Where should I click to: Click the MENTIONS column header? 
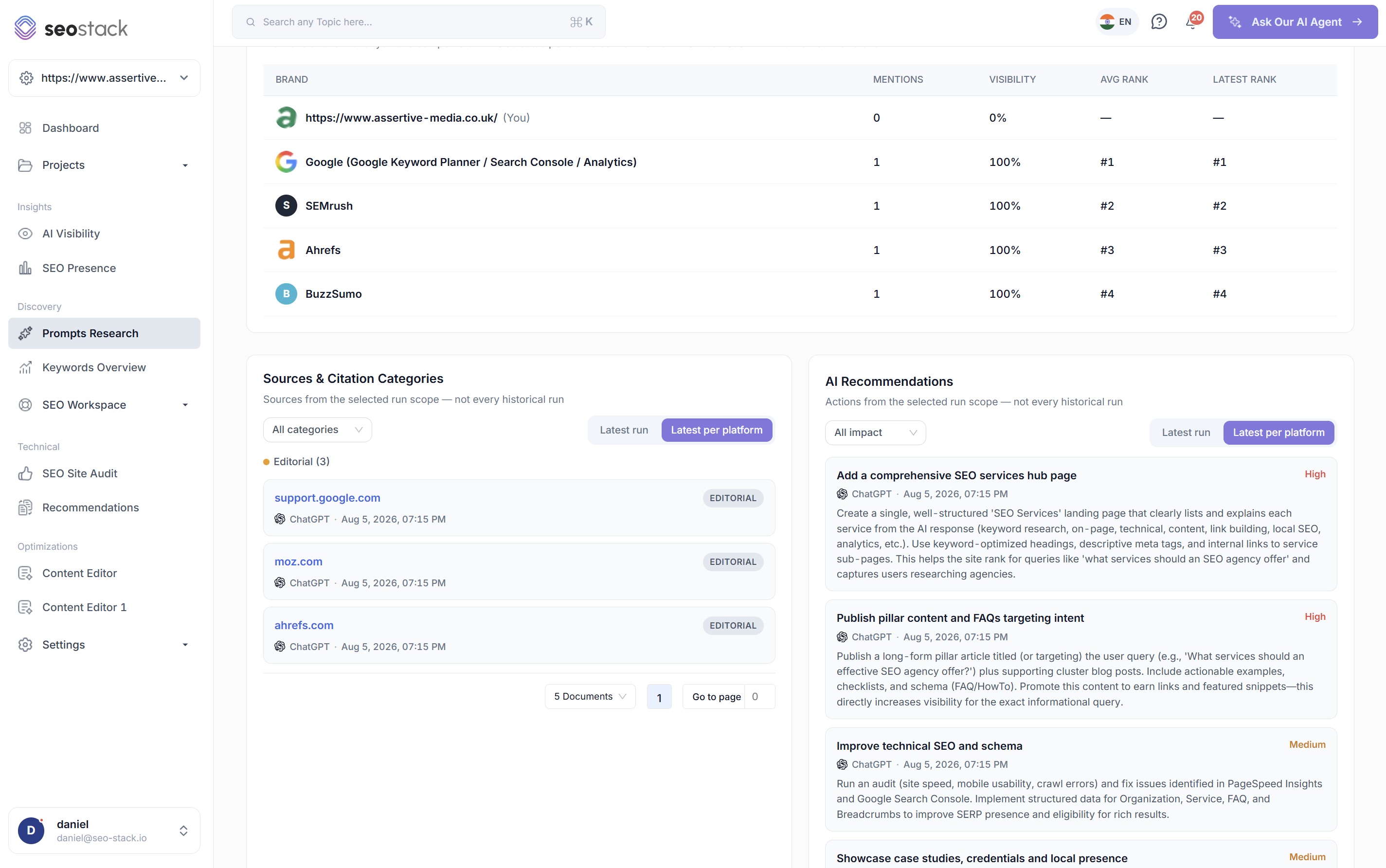898,79
